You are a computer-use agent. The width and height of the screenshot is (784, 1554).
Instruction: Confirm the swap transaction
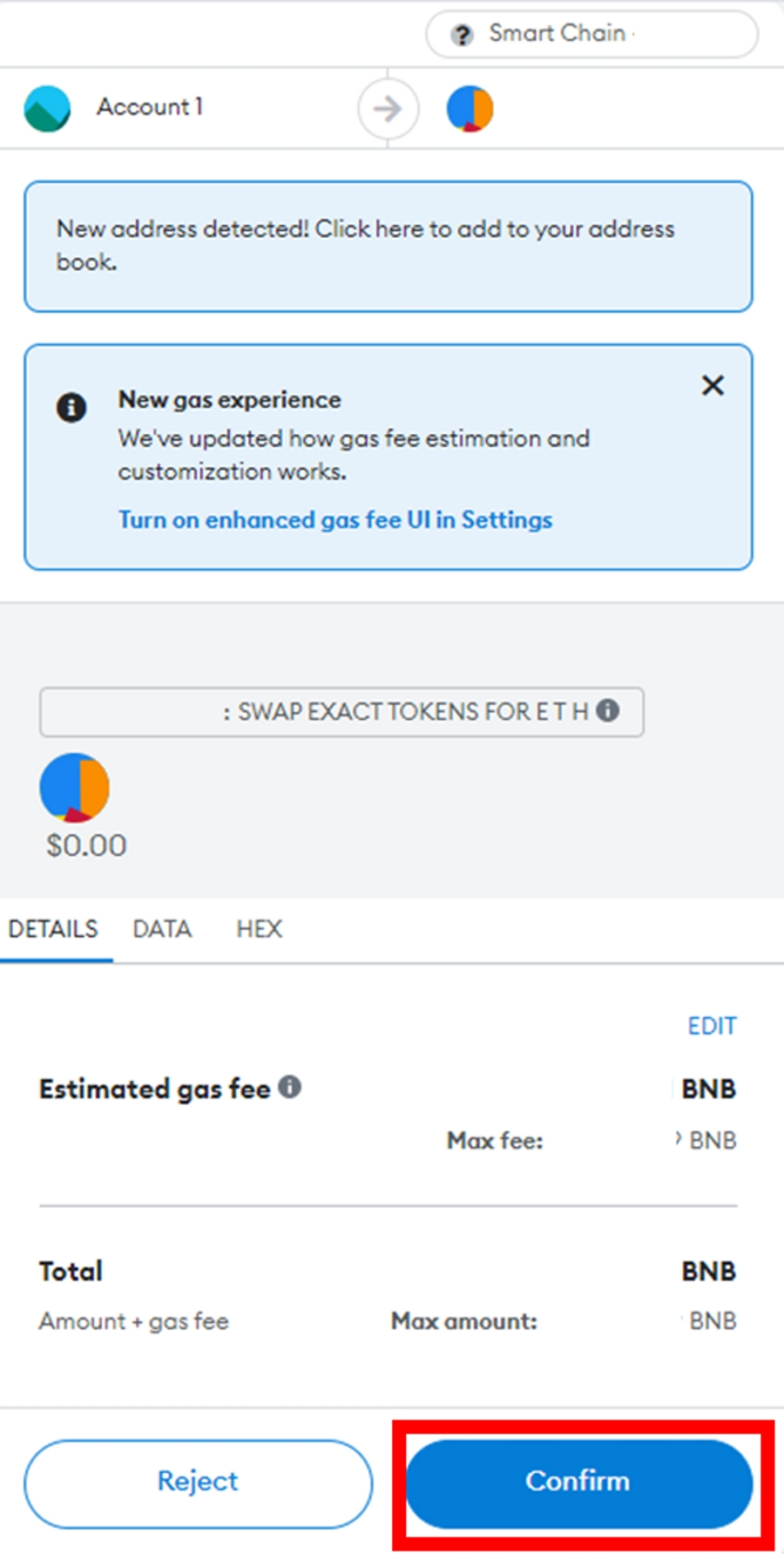click(578, 1481)
